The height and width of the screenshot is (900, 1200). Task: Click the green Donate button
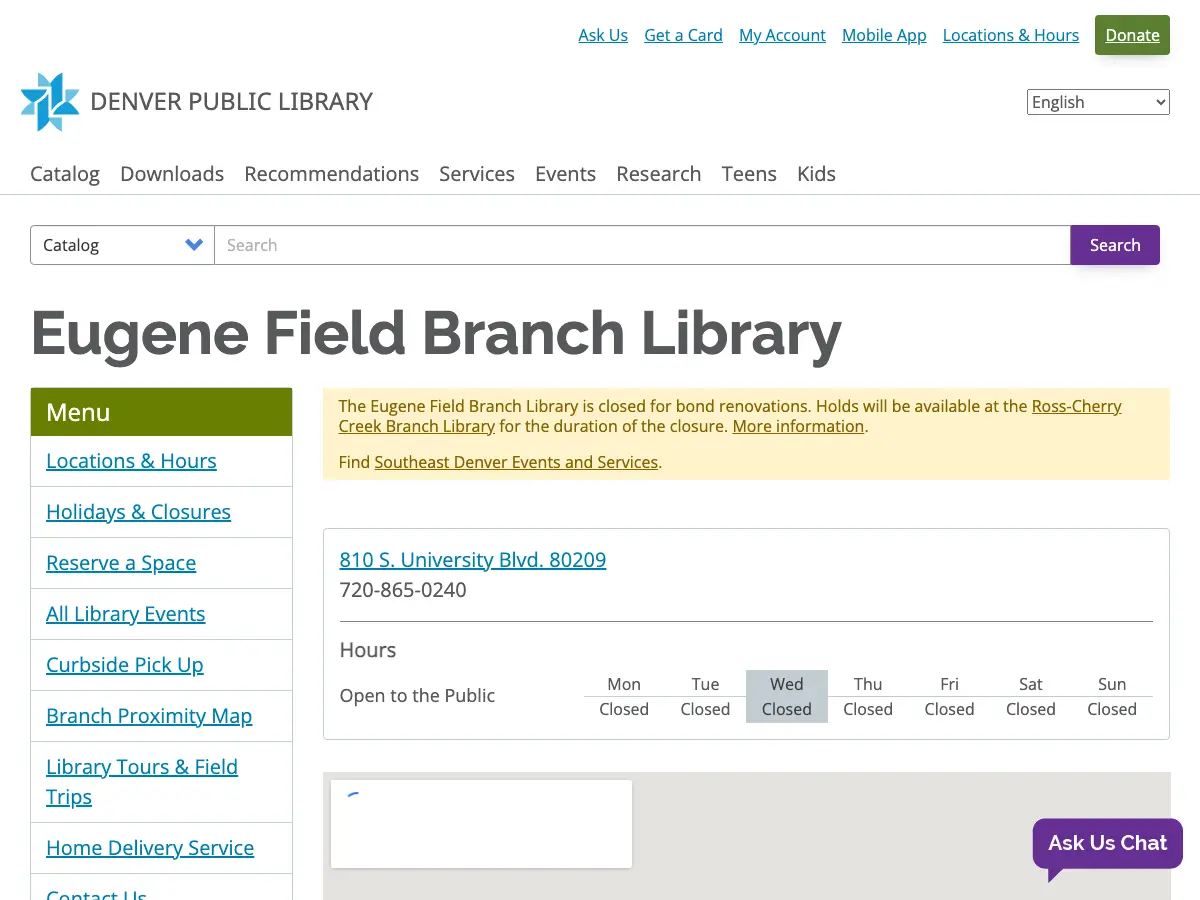pos(1132,35)
